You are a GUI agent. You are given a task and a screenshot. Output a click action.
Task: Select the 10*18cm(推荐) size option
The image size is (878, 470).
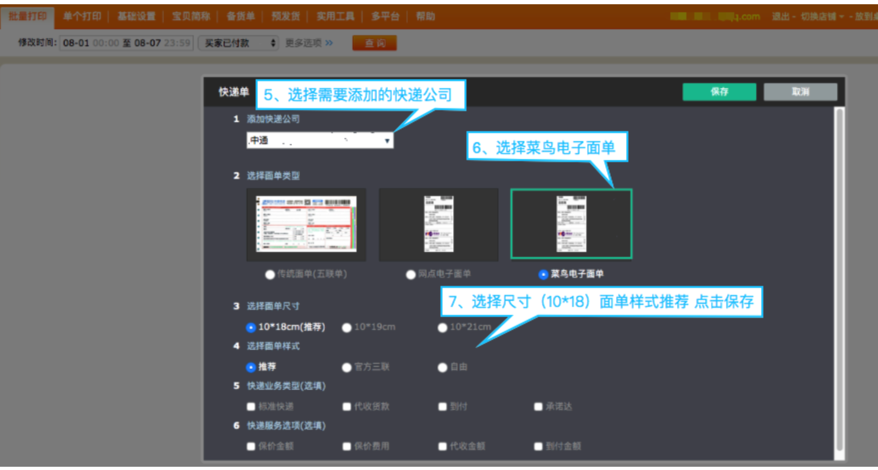coord(251,328)
